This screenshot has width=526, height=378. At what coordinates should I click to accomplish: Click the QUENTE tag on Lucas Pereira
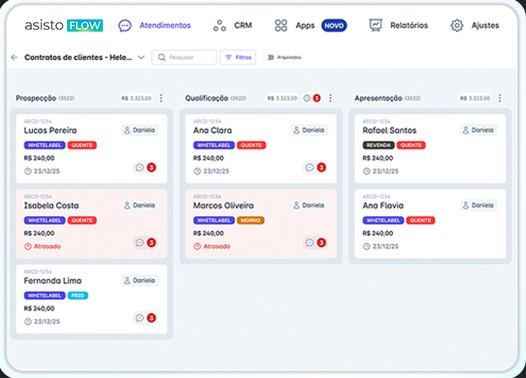click(82, 145)
